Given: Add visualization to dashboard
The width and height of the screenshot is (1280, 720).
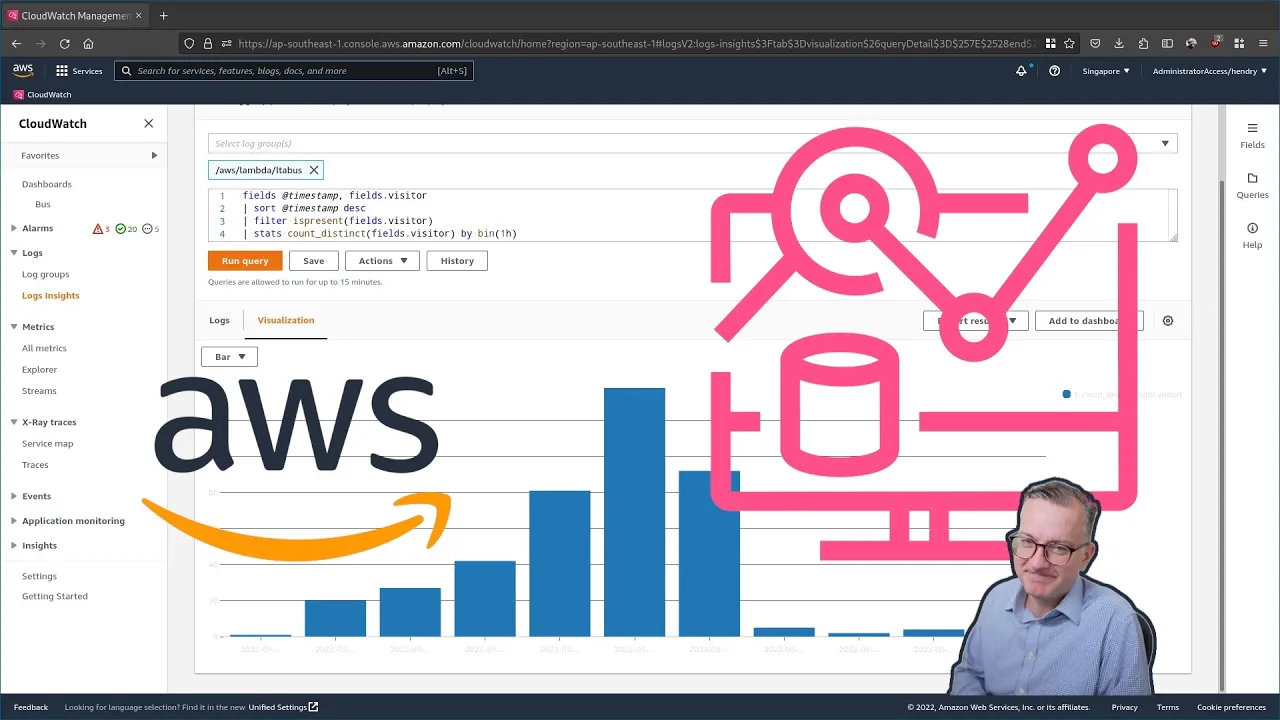Looking at the screenshot, I should point(1088,321).
